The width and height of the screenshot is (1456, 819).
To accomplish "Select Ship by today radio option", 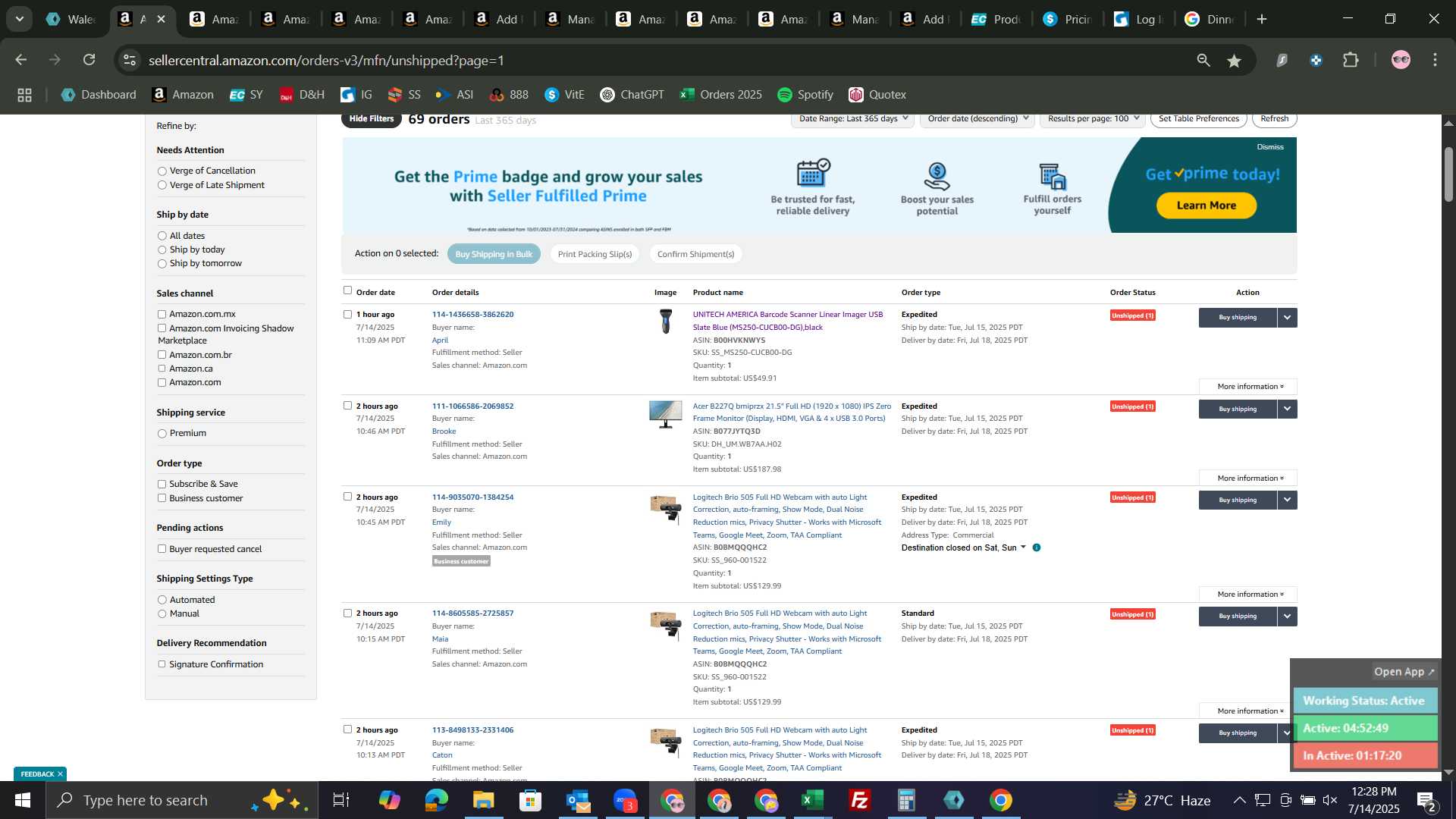I will [162, 250].
